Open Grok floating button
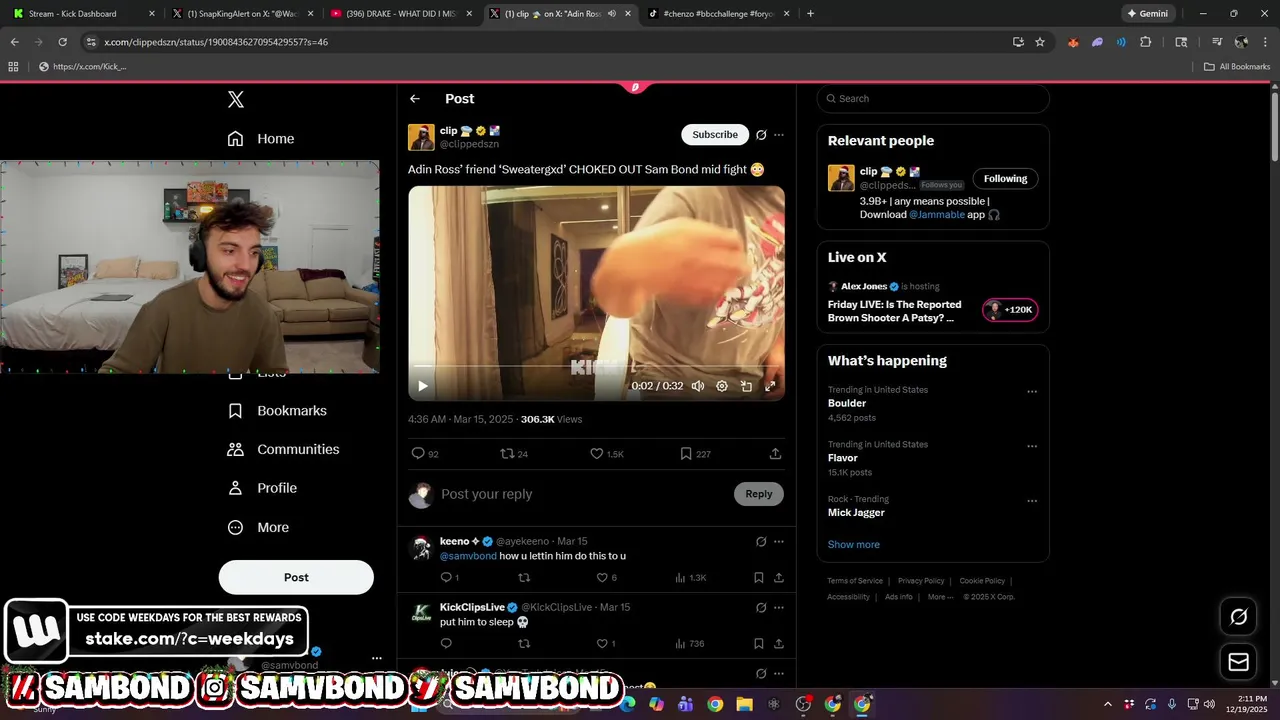The width and height of the screenshot is (1280, 720). [x=1239, y=617]
